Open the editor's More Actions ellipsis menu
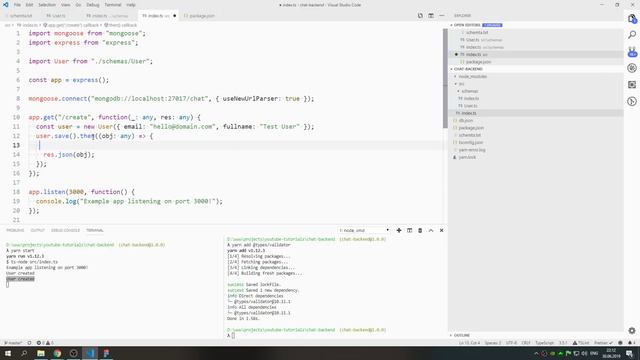The image size is (640, 360). pyautogui.click(x=442, y=16)
